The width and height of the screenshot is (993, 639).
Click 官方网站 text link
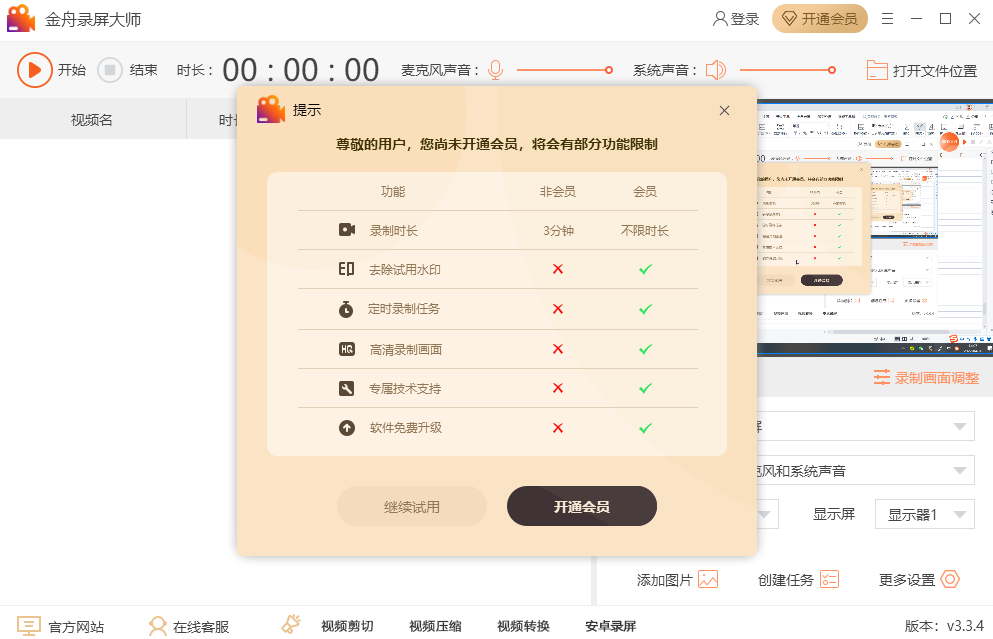coord(76,627)
